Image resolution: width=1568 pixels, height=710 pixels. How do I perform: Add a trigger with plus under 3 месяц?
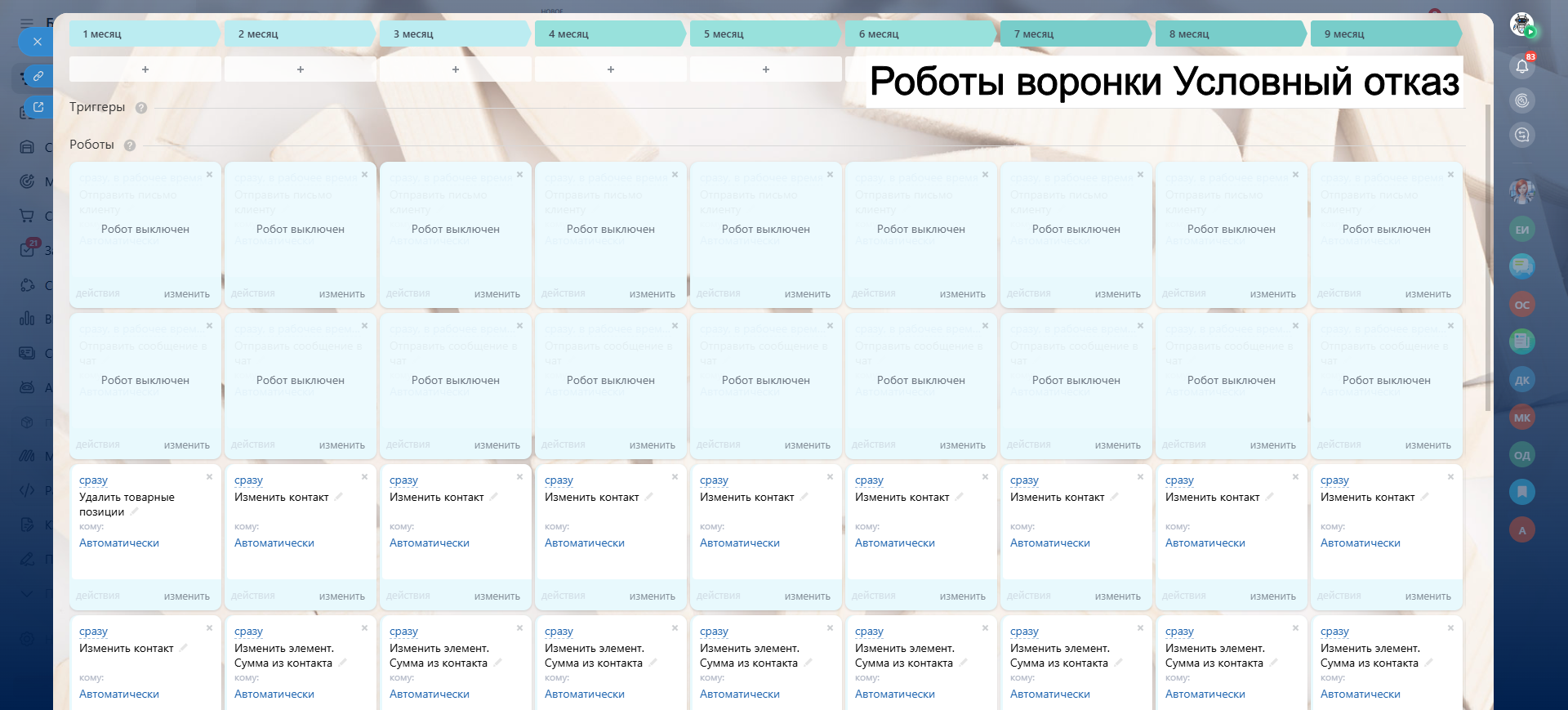(x=456, y=69)
